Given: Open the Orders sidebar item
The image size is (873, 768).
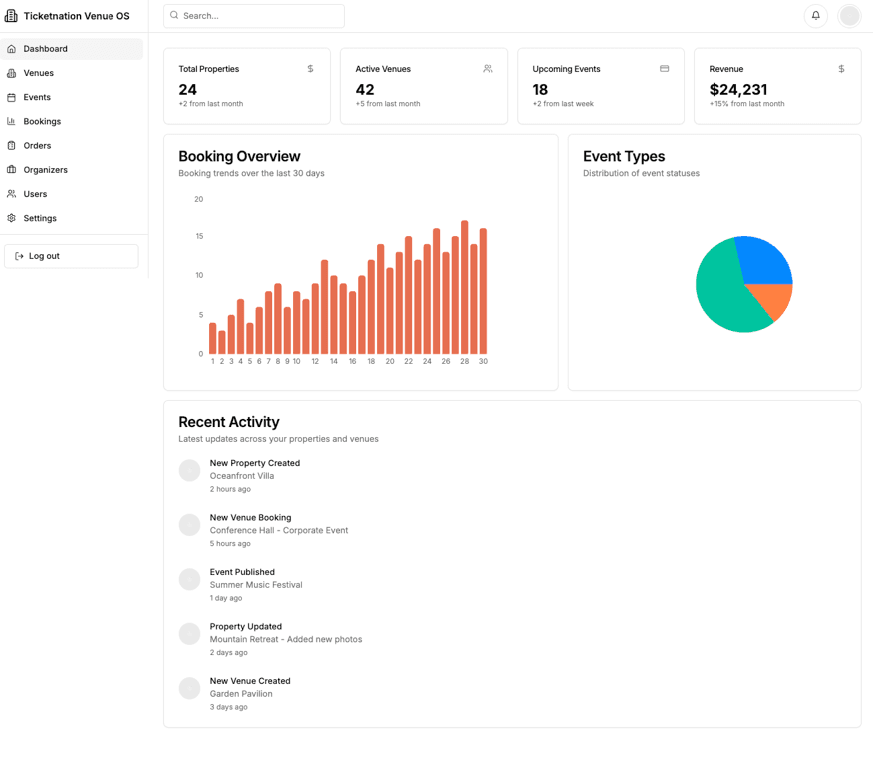Looking at the screenshot, I should [x=37, y=146].
